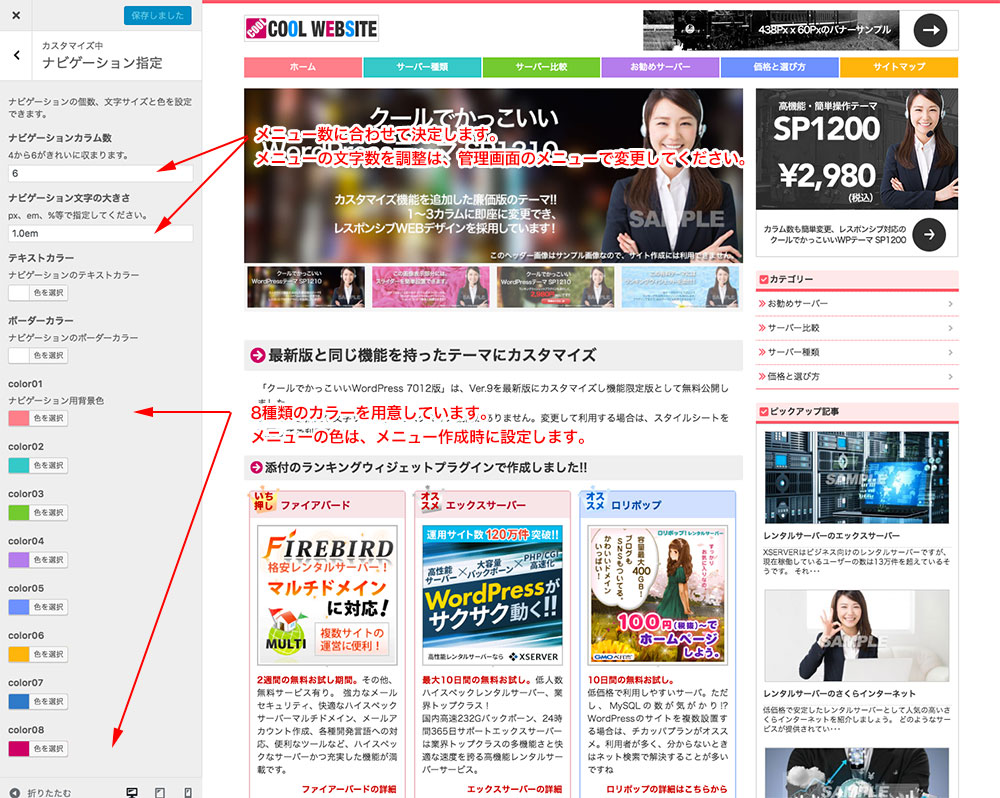Go back from ナビゲーション指定 section
The width and height of the screenshot is (1000, 798).
17,55
